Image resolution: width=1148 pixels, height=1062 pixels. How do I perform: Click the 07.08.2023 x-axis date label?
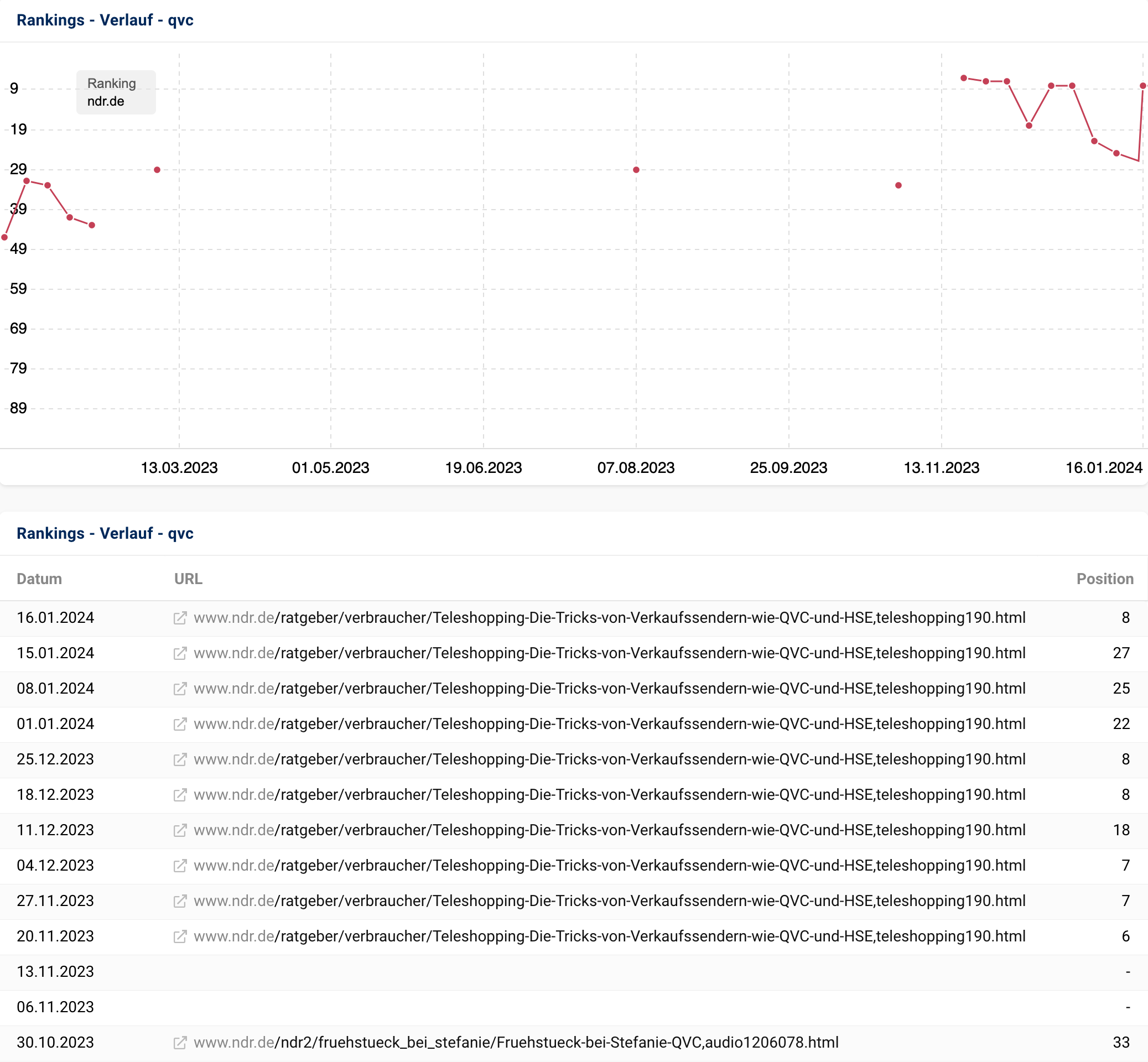pos(636,468)
